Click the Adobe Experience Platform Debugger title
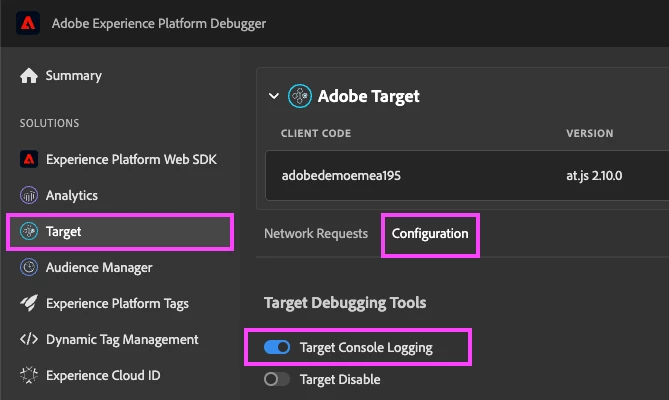 pos(159,23)
